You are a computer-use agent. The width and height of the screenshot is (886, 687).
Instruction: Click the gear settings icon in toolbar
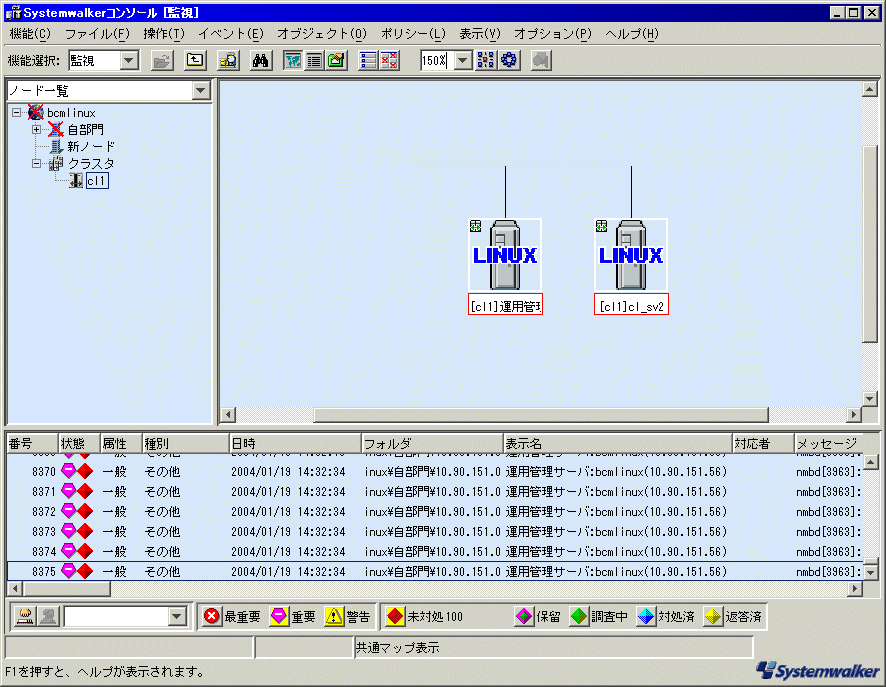(x=509, y=61)
